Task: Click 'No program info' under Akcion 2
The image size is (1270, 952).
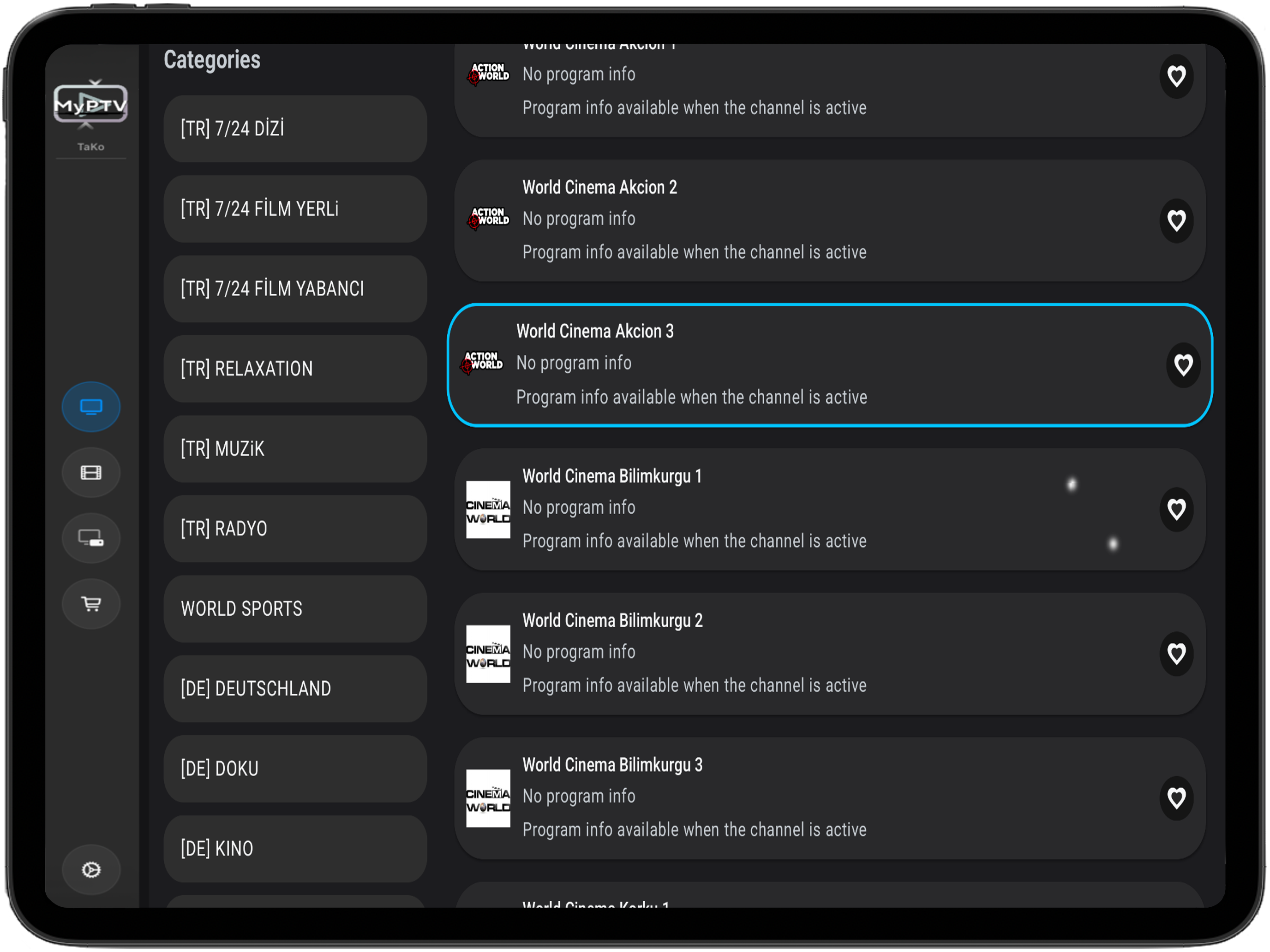Action: pos(579,219)
